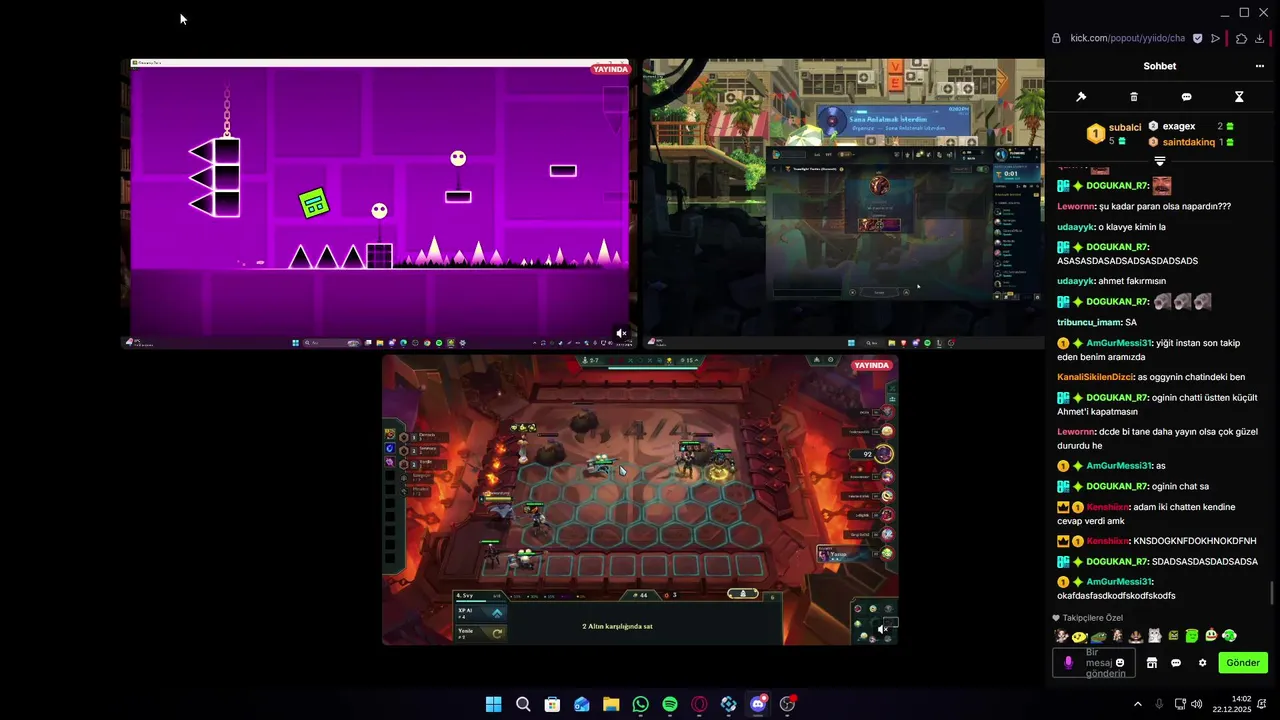The height and width of the screenshot is (720, 1280).
Task: Click the shield ad blocker icon
Action: coord(1198,38)
